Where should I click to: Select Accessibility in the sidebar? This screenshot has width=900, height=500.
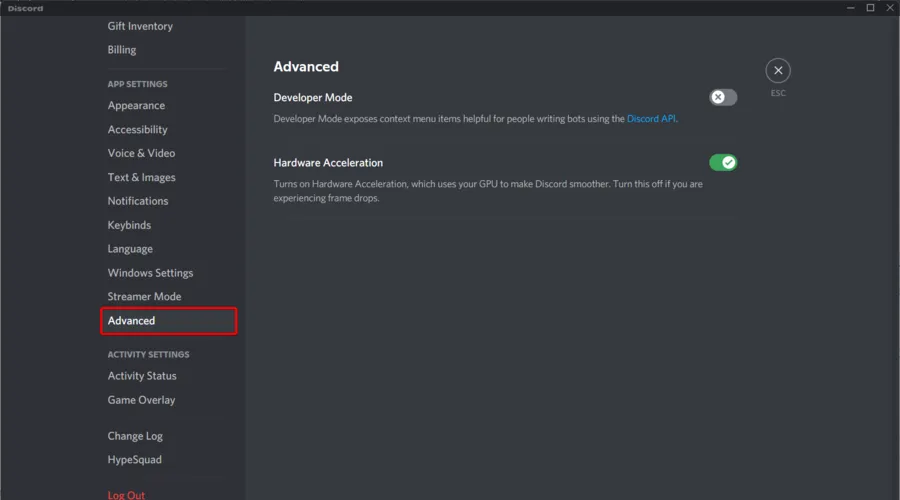coord(138,130)
